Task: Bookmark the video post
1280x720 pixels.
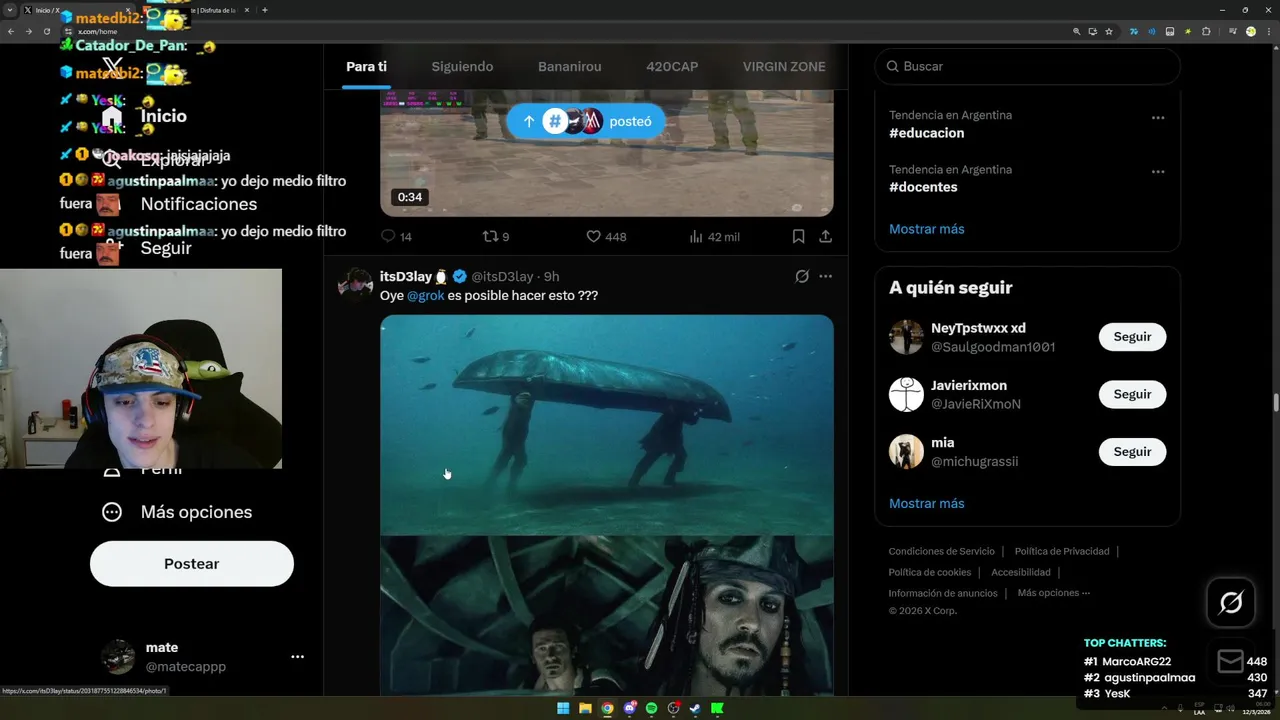Action: (x=798, y=237)
